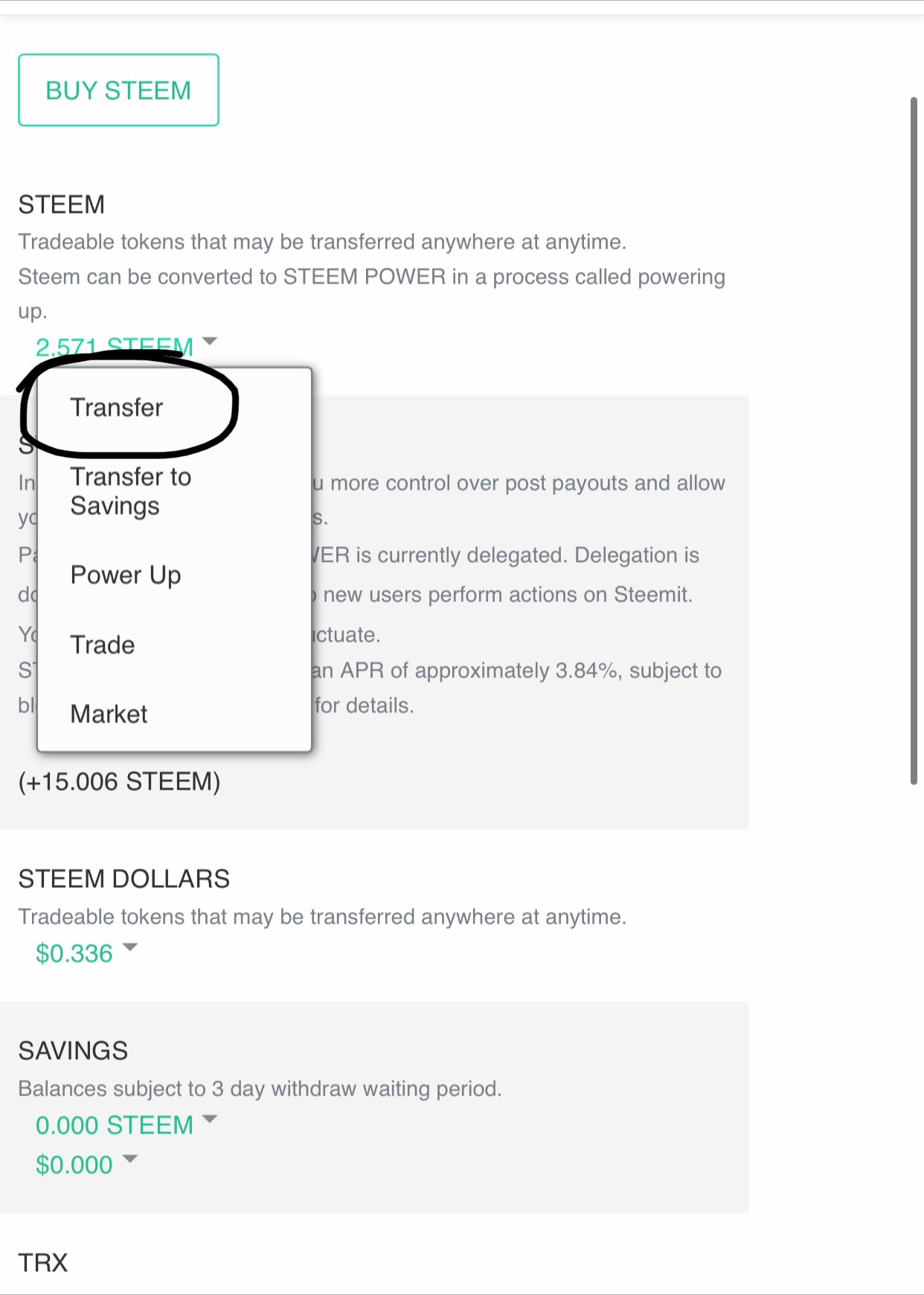Click the 2.571 STEEM balance text
The height and width of the screenshot is (1295, 924).
114,346
